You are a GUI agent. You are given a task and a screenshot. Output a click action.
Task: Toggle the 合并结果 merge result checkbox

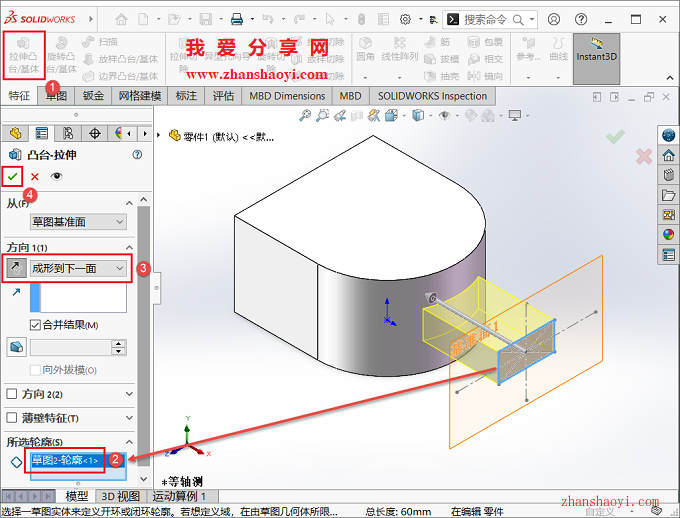[x=35, y=325]
